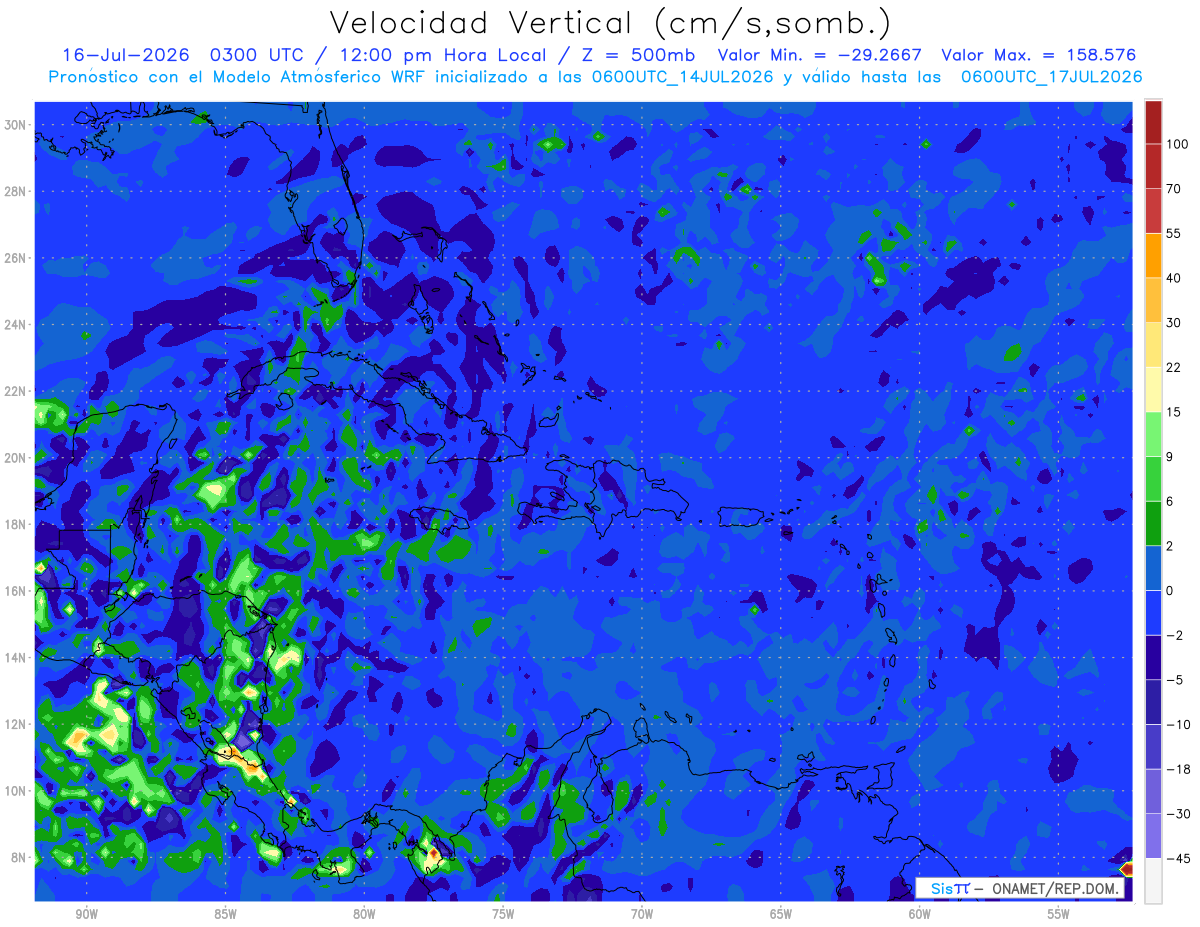Click the white bottom colorbar segment below -45
Viewport: 1200px width, 927px height.
point(1154,881)
